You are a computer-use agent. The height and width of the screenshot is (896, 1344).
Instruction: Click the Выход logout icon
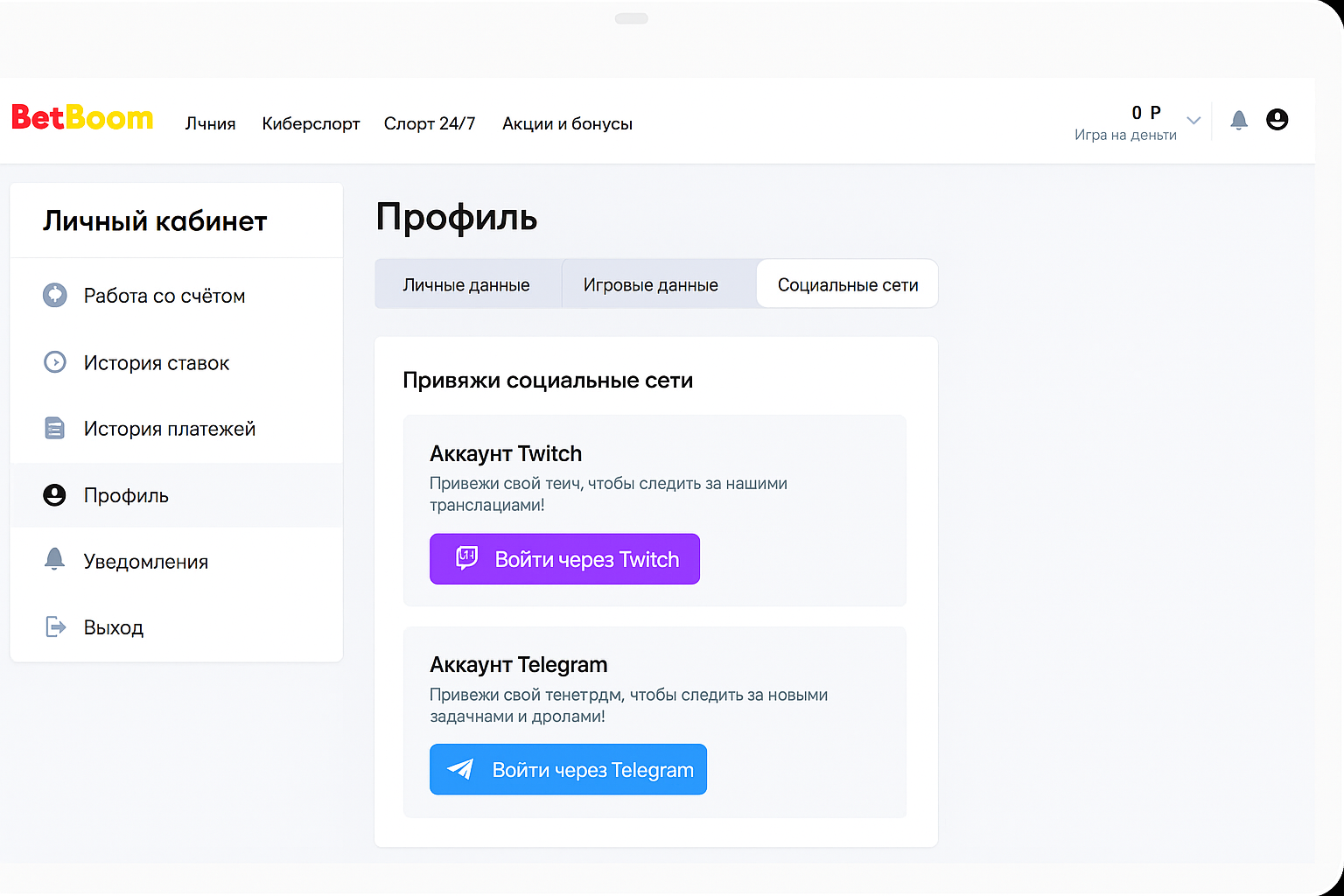(x=55, y=627)
